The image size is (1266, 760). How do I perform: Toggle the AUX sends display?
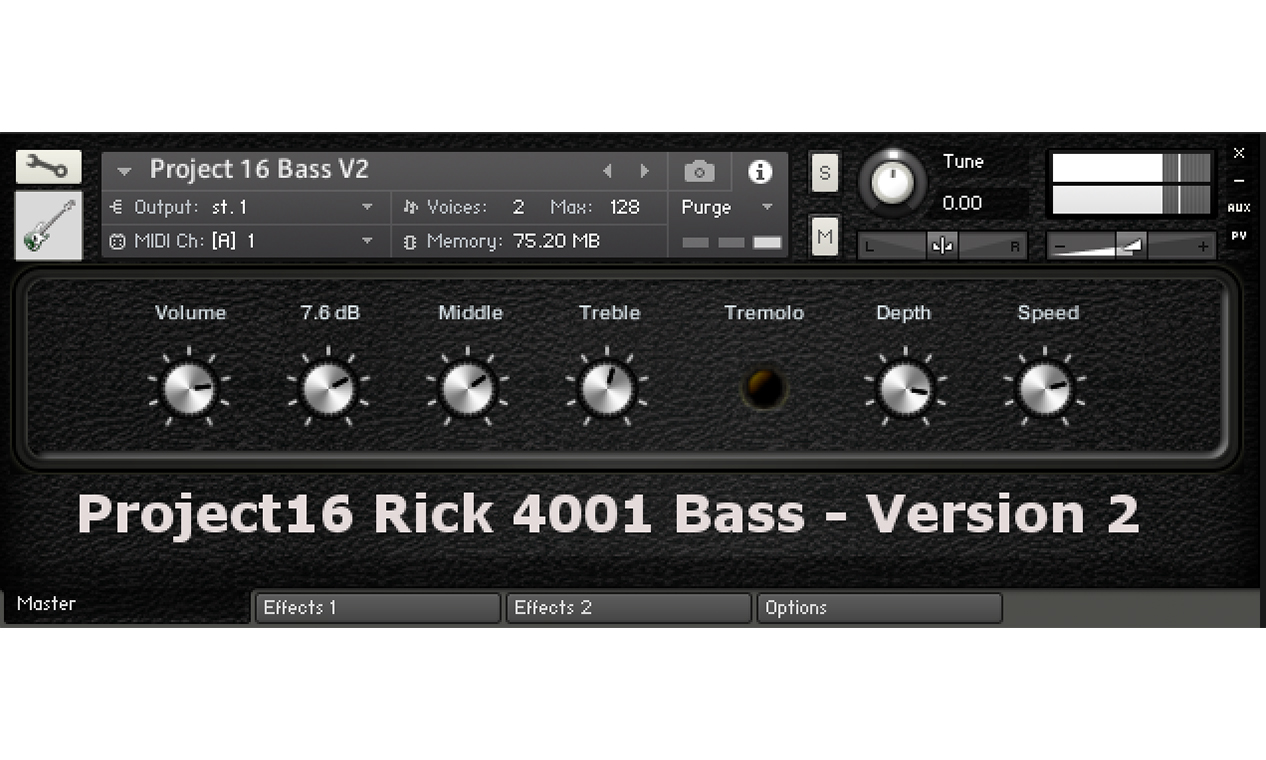tap(1239, 208)
